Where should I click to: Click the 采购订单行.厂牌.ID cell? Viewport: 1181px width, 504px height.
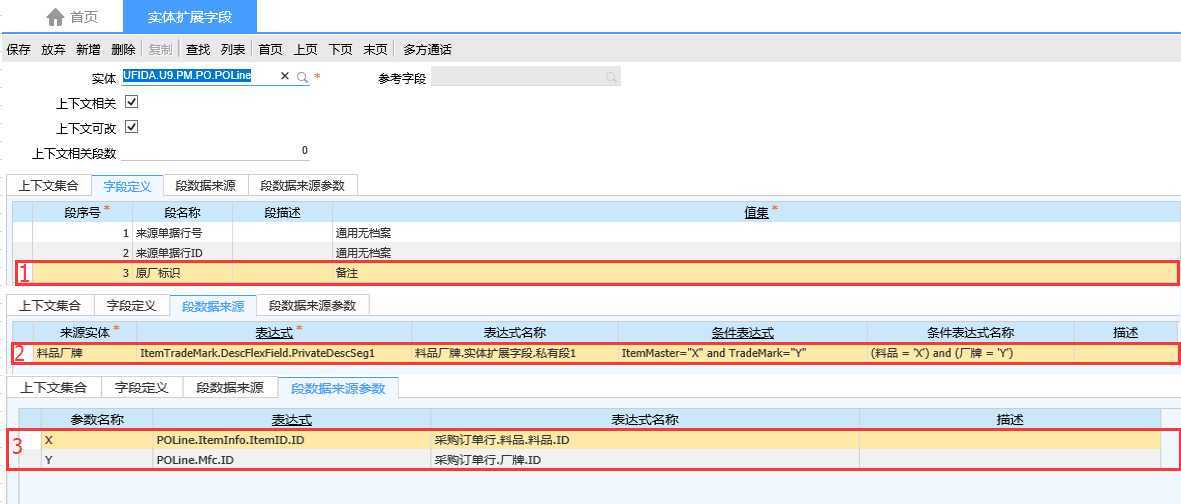pyautogui.click(x=645, y=460)
